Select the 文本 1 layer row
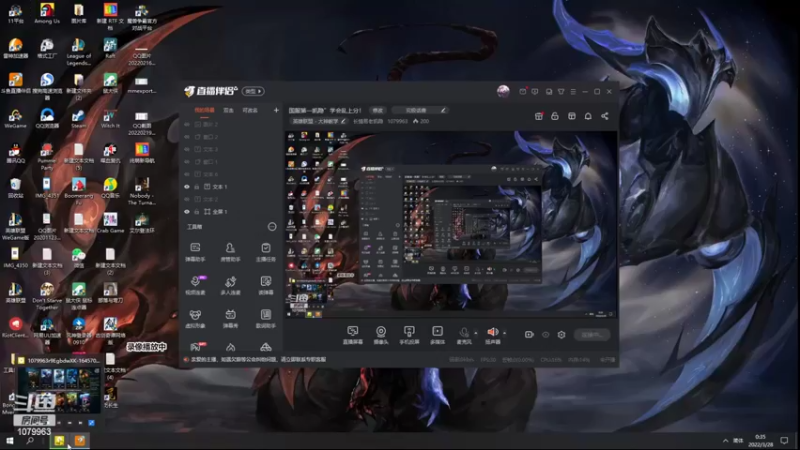800x450 pixels. click(230, 187)
